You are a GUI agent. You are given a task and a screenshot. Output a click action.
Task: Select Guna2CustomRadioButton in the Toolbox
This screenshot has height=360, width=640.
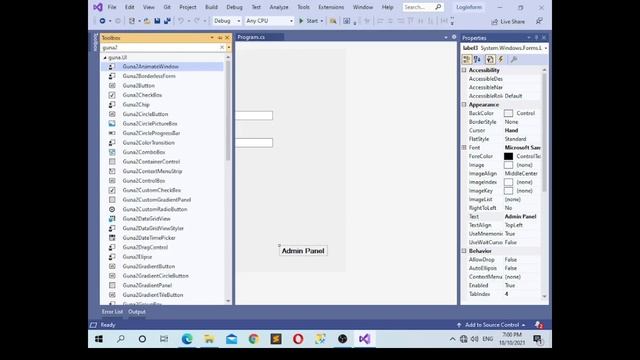155,209
